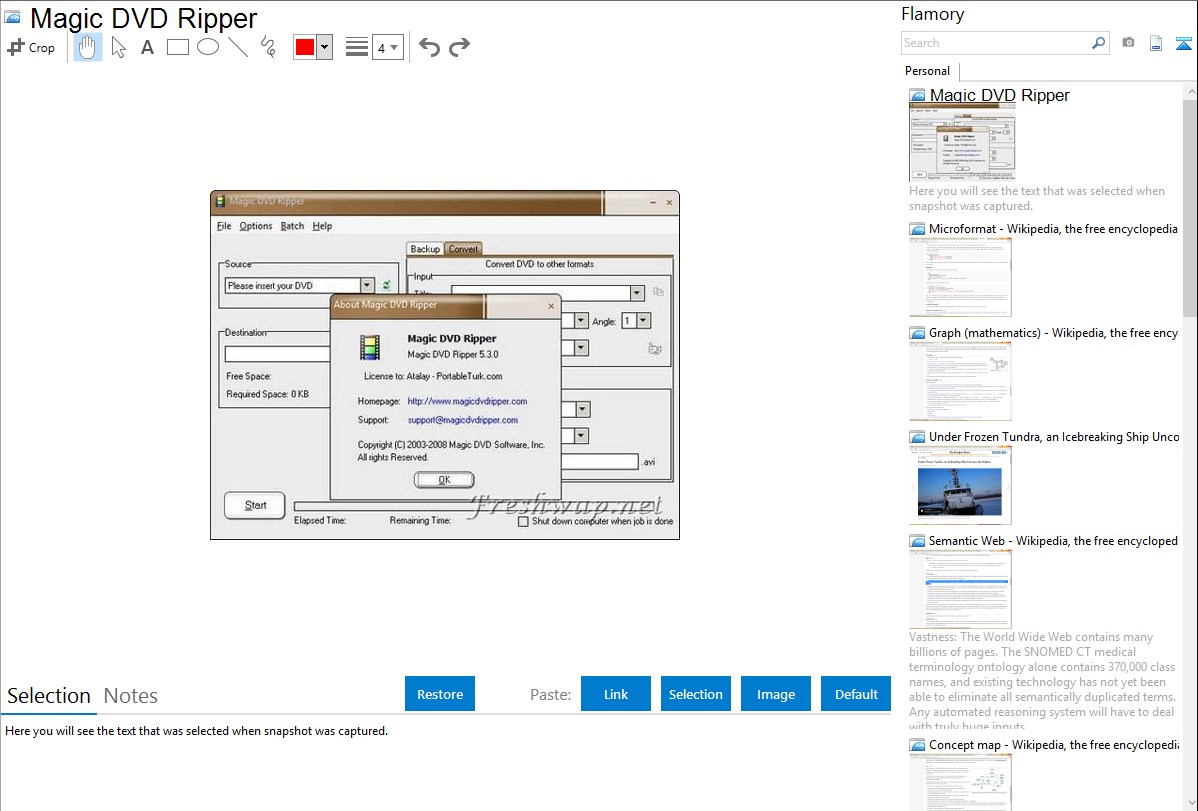Screen dimensions: 1198x811
Task: Click the Paste Image button
Action: tap(775, 694)
